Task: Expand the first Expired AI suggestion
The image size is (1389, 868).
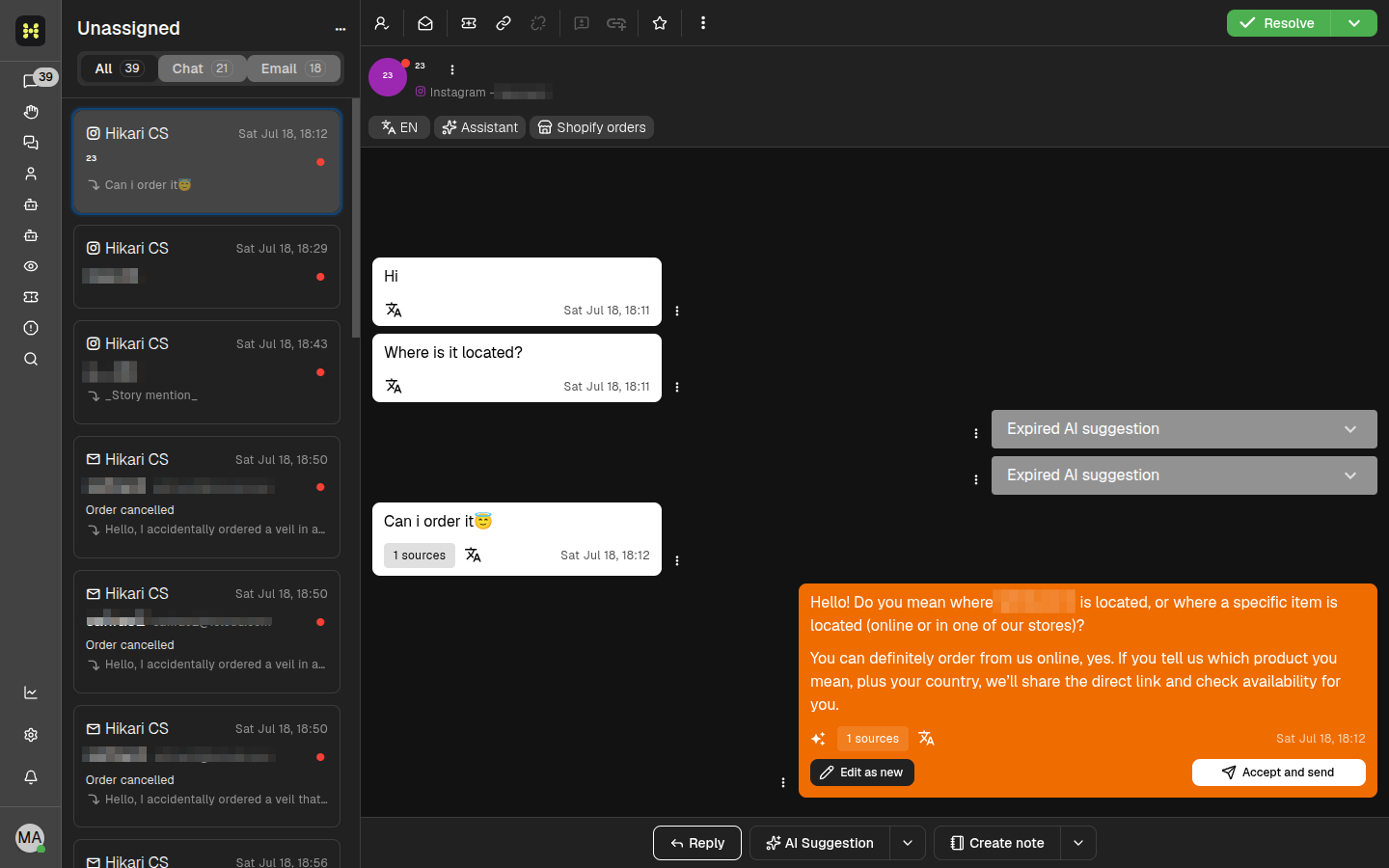Action: click(x=1184, y=429)
